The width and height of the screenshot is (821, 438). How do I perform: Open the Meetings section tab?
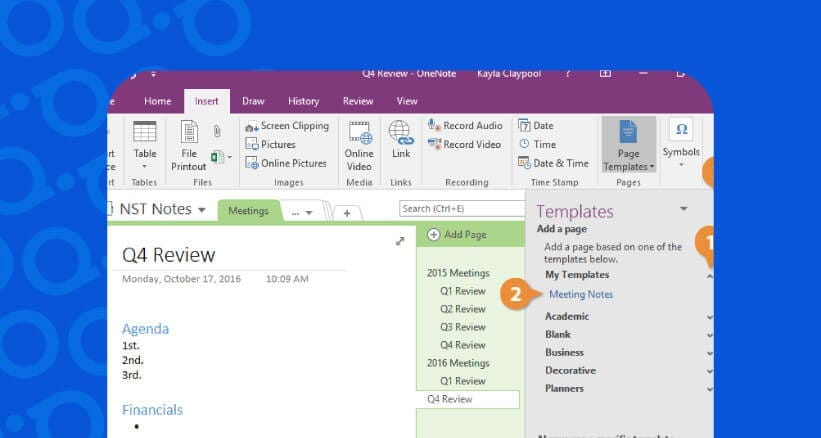click(x=247, y=211)
